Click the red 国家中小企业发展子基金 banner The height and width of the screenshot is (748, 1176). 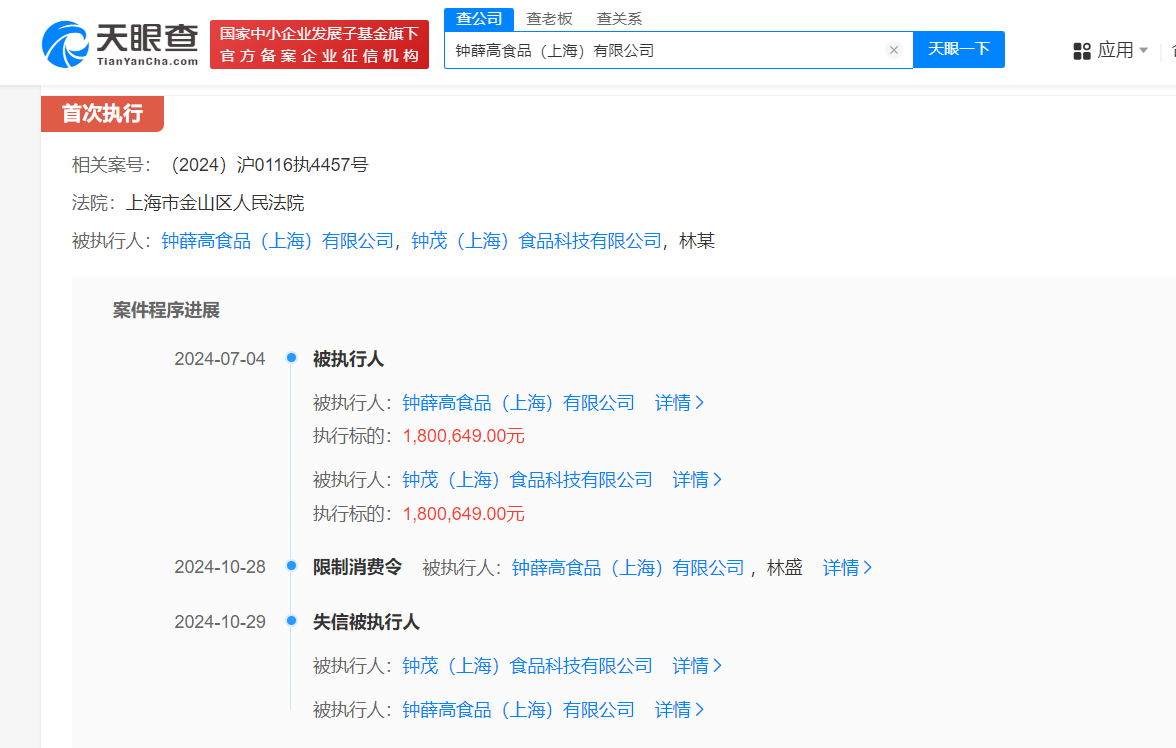click(x=320, y=44)
